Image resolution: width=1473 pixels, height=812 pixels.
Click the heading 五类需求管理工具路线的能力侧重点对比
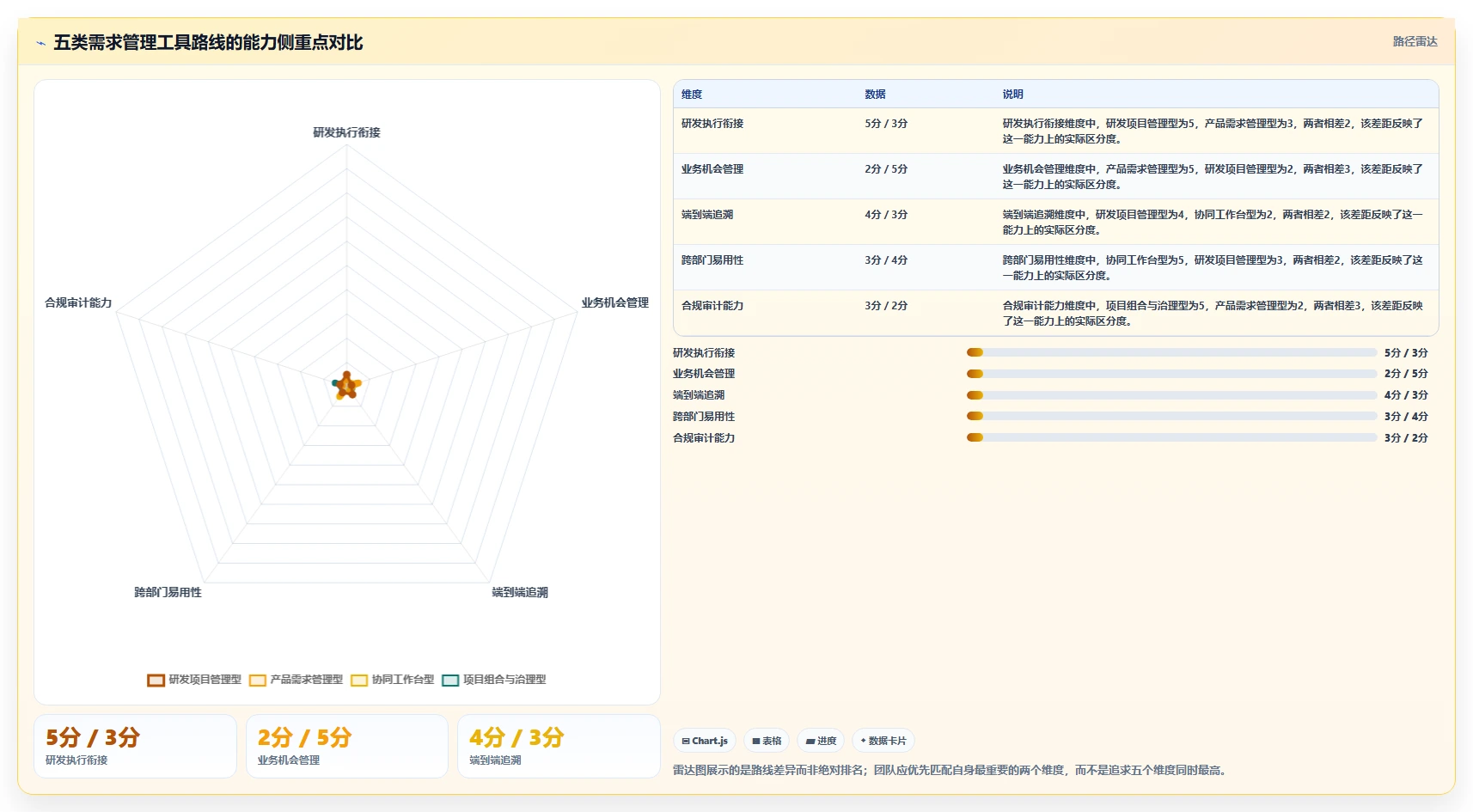(208, 43)
